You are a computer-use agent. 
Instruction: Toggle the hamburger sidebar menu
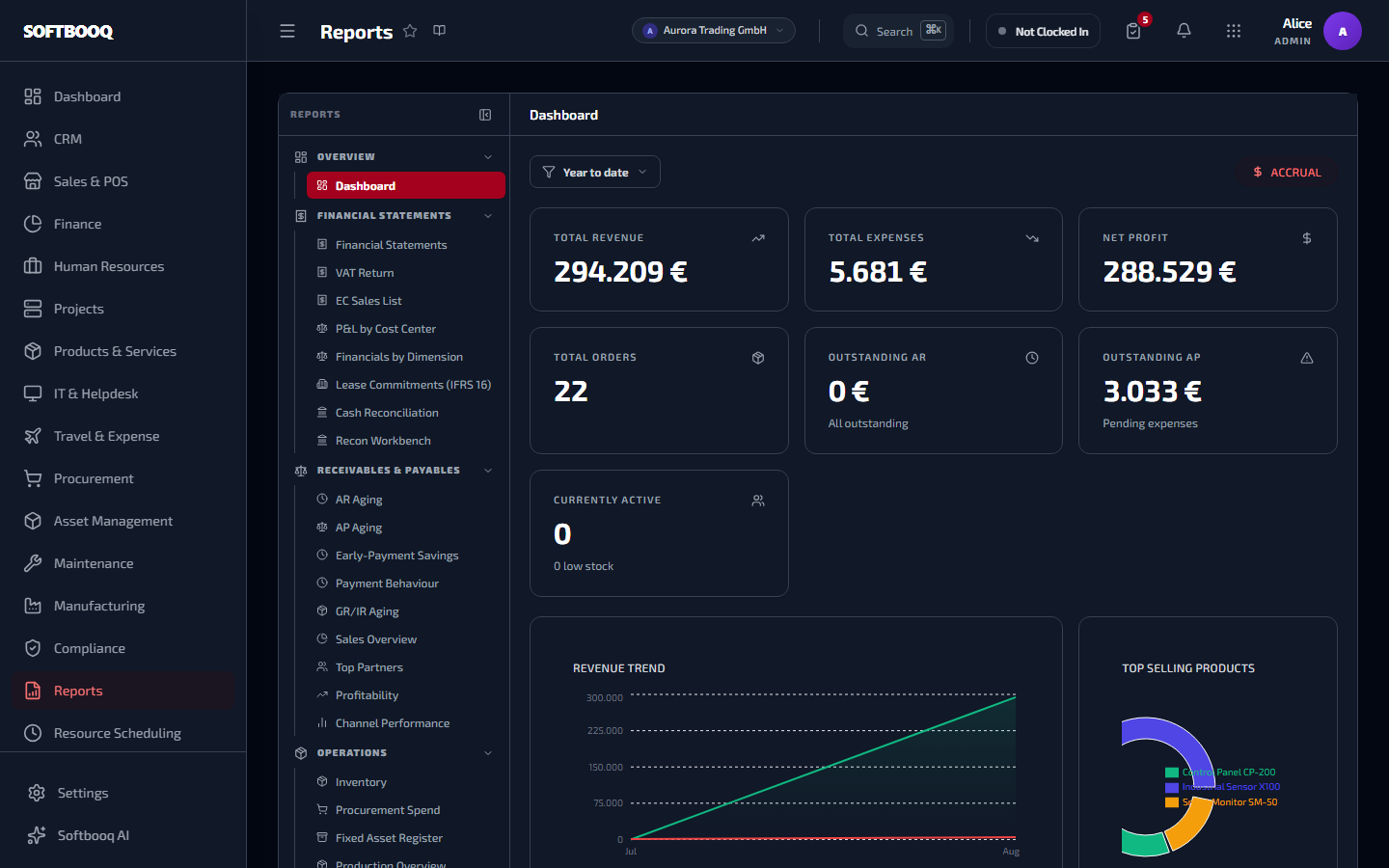pyautogui.click(x=287, y=32)
